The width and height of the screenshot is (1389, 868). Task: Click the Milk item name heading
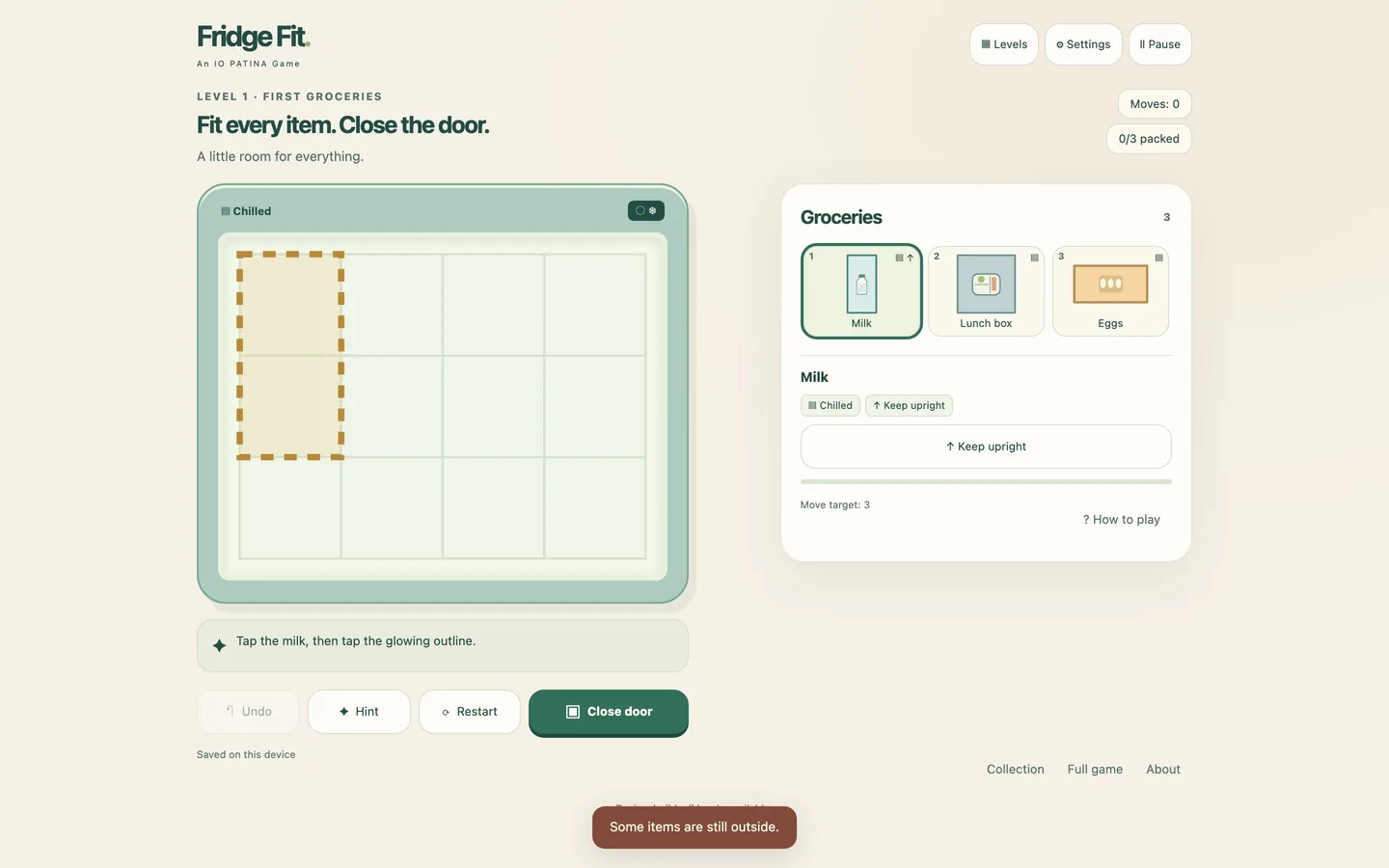point(814,377)
